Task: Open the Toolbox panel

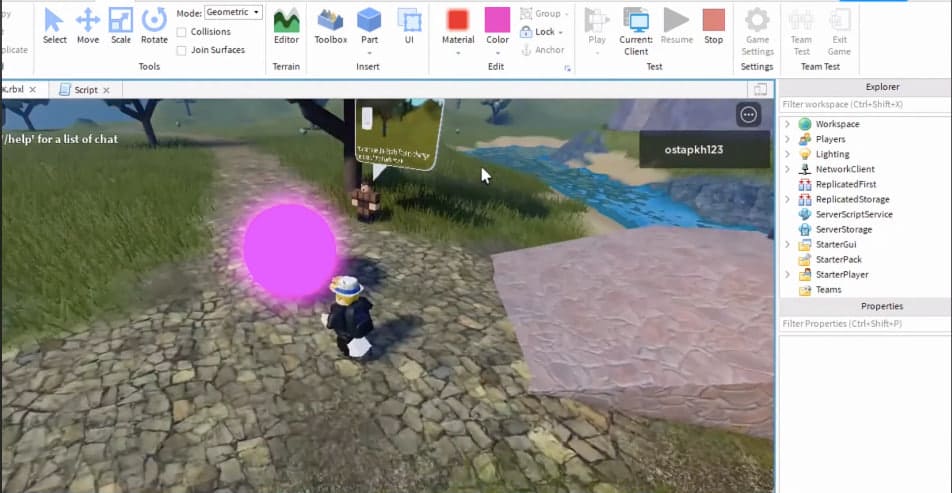Action: pos(331,26)
